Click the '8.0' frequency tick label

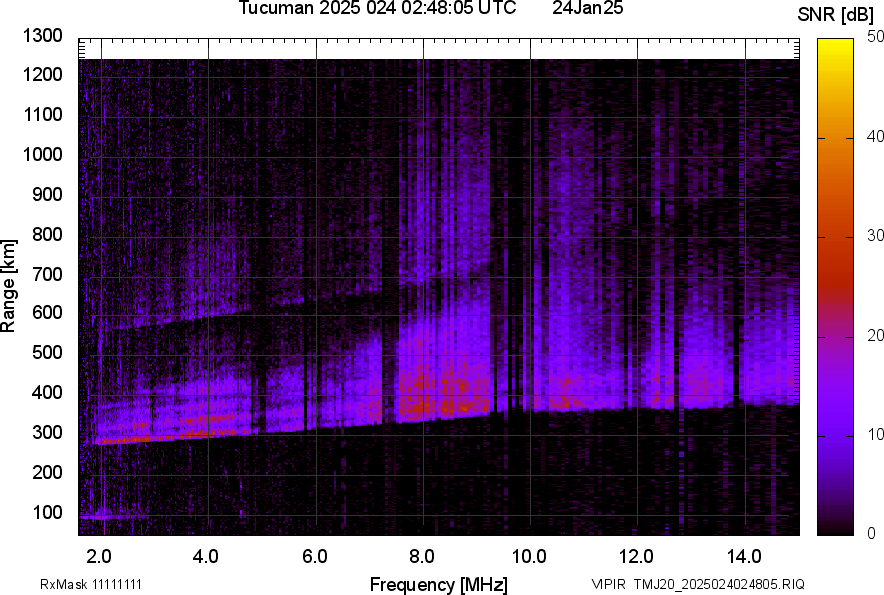[x=421, y=556]
